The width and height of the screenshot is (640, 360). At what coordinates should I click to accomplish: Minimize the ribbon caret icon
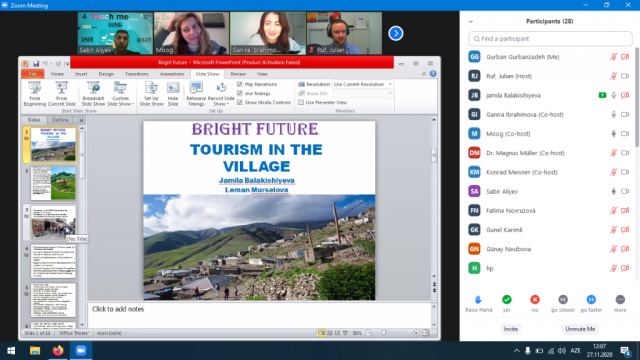[424, 74]
